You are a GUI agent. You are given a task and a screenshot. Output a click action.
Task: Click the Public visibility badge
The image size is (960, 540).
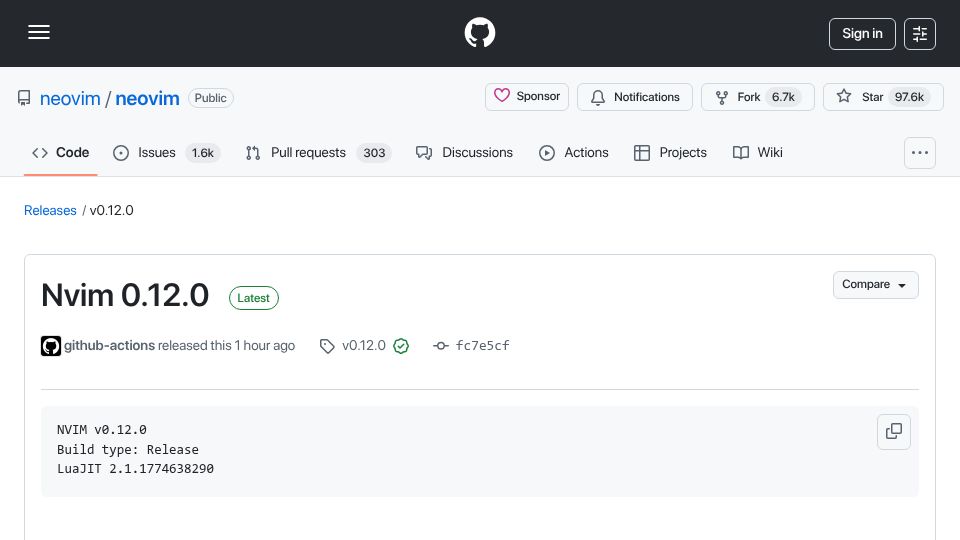pos(211,98)
